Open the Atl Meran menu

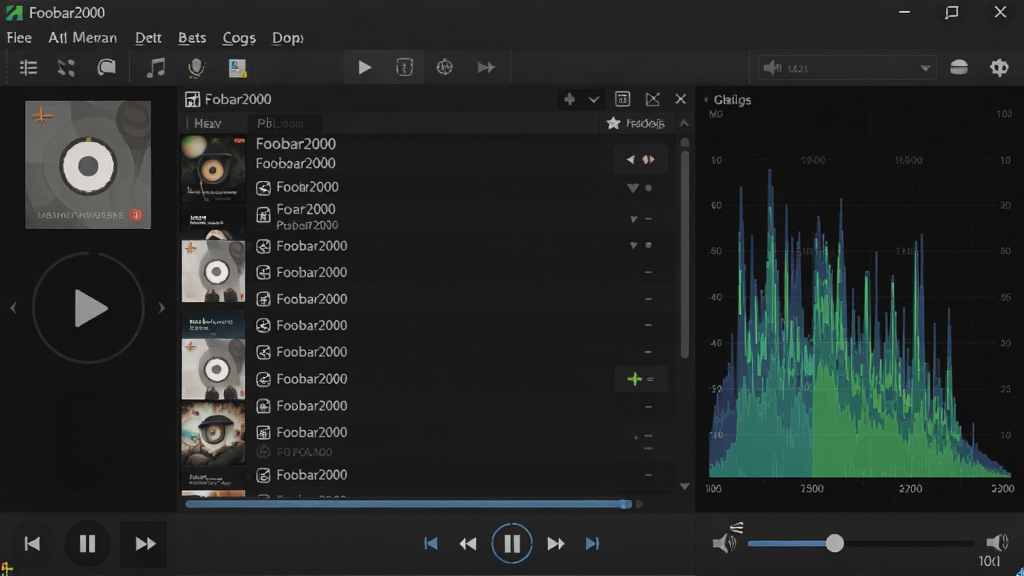[82, 38]
